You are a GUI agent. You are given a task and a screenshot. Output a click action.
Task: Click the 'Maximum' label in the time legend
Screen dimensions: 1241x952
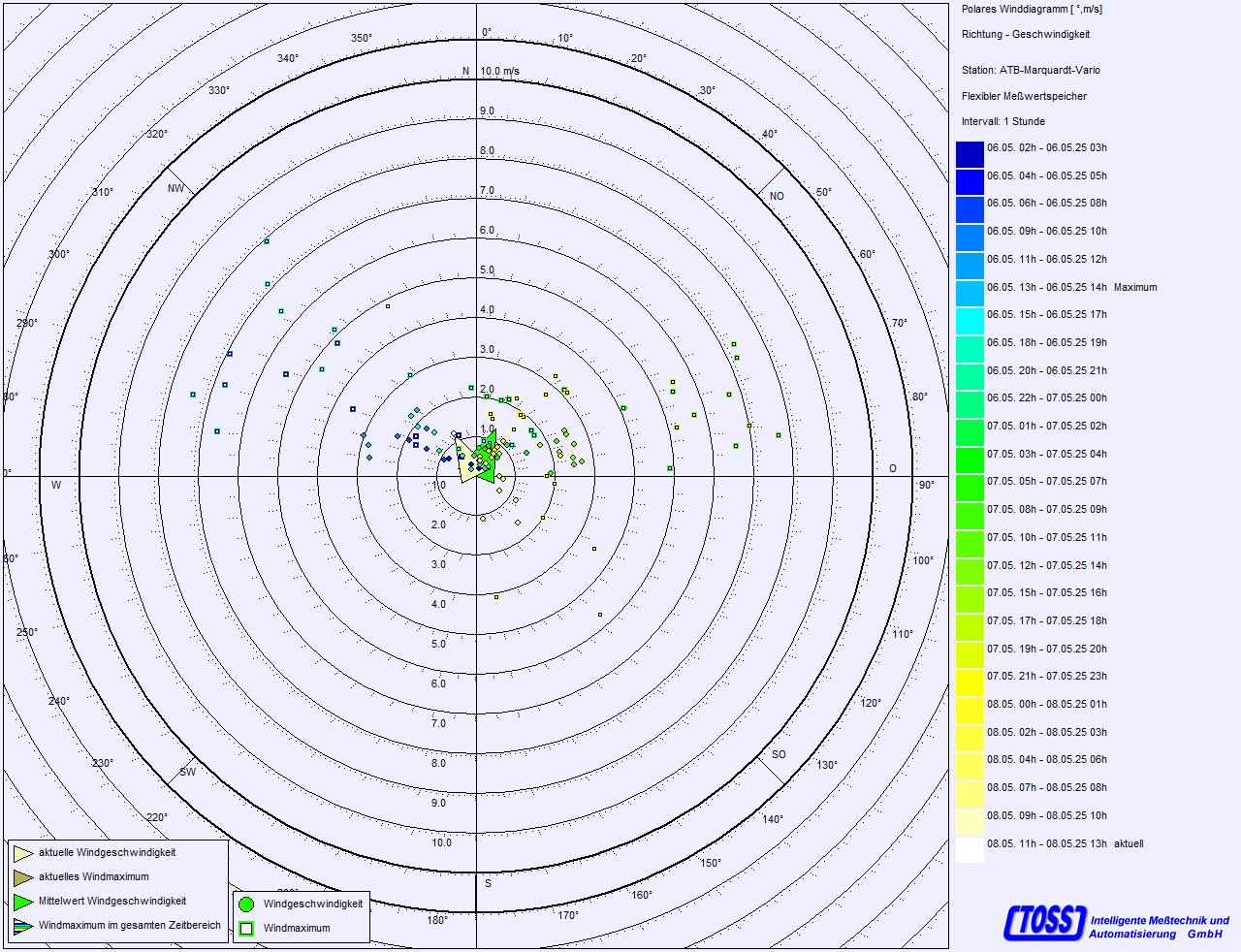(x=1135, y=288)
